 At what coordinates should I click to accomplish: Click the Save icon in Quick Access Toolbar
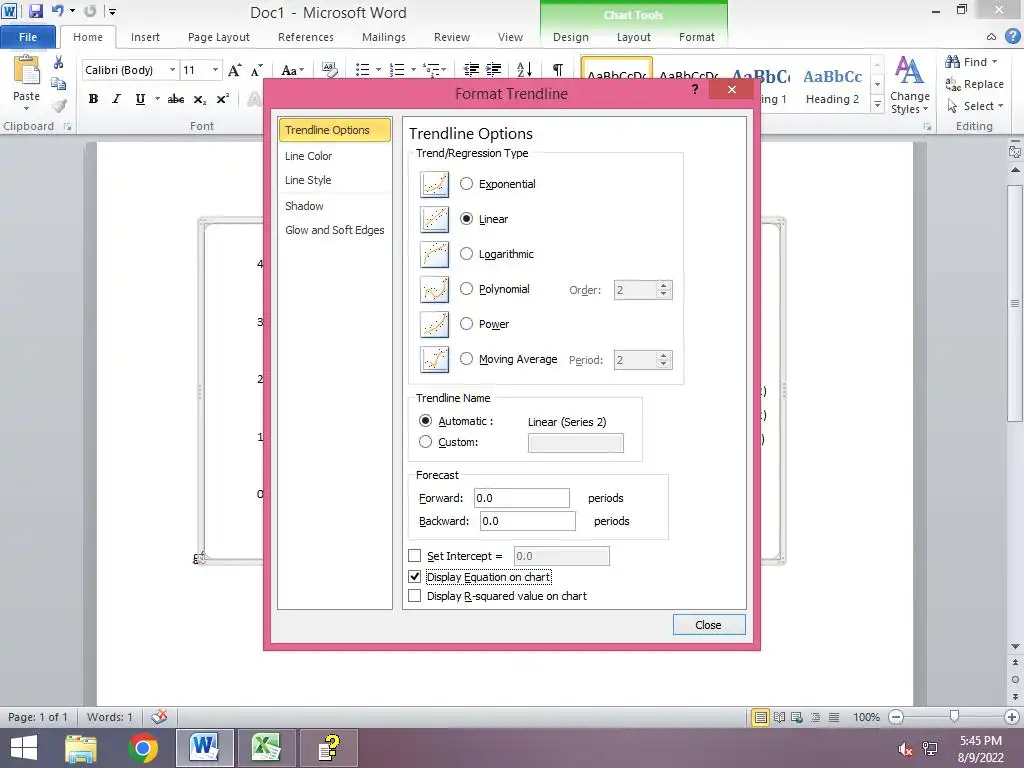[x=35, y=11]
